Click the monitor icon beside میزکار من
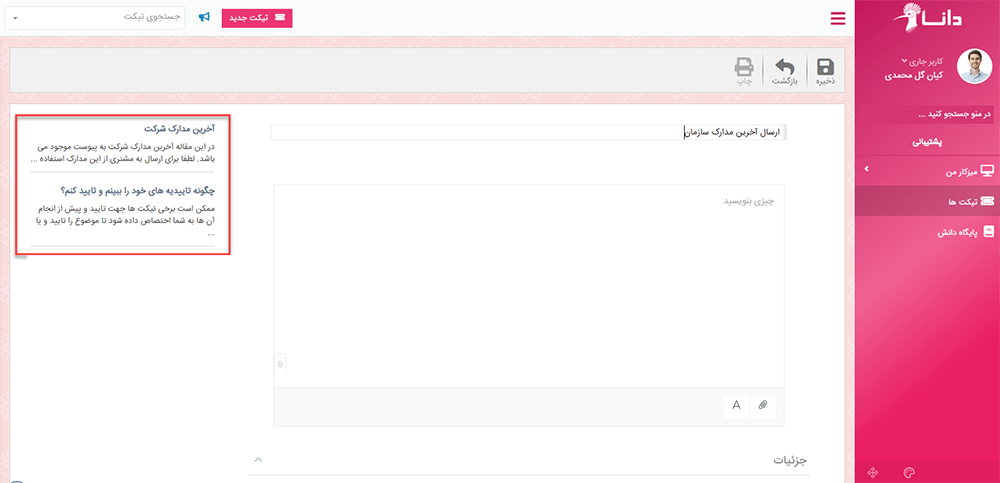 coord(987,170)
